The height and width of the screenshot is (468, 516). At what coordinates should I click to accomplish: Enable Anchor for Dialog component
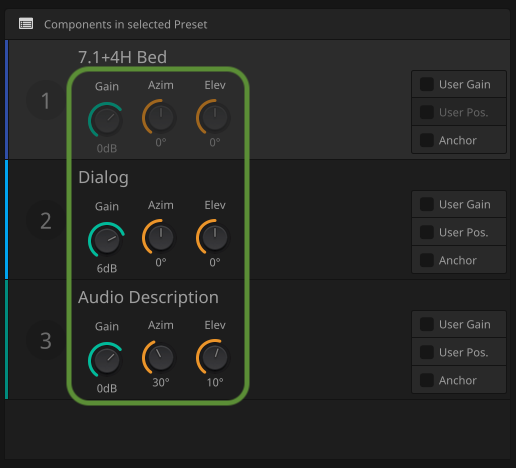pos(427,260)
